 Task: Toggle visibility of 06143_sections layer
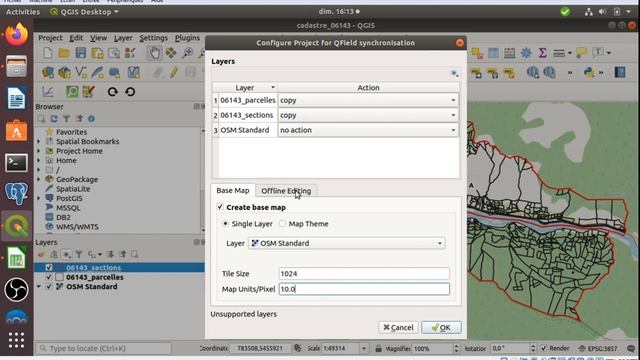(49, 268)
